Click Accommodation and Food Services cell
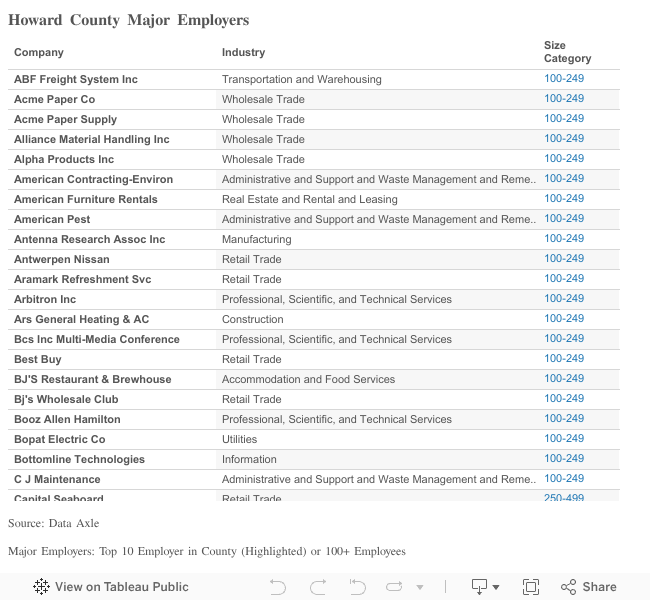Screen dimensions: 650x600 coord(308,379)
